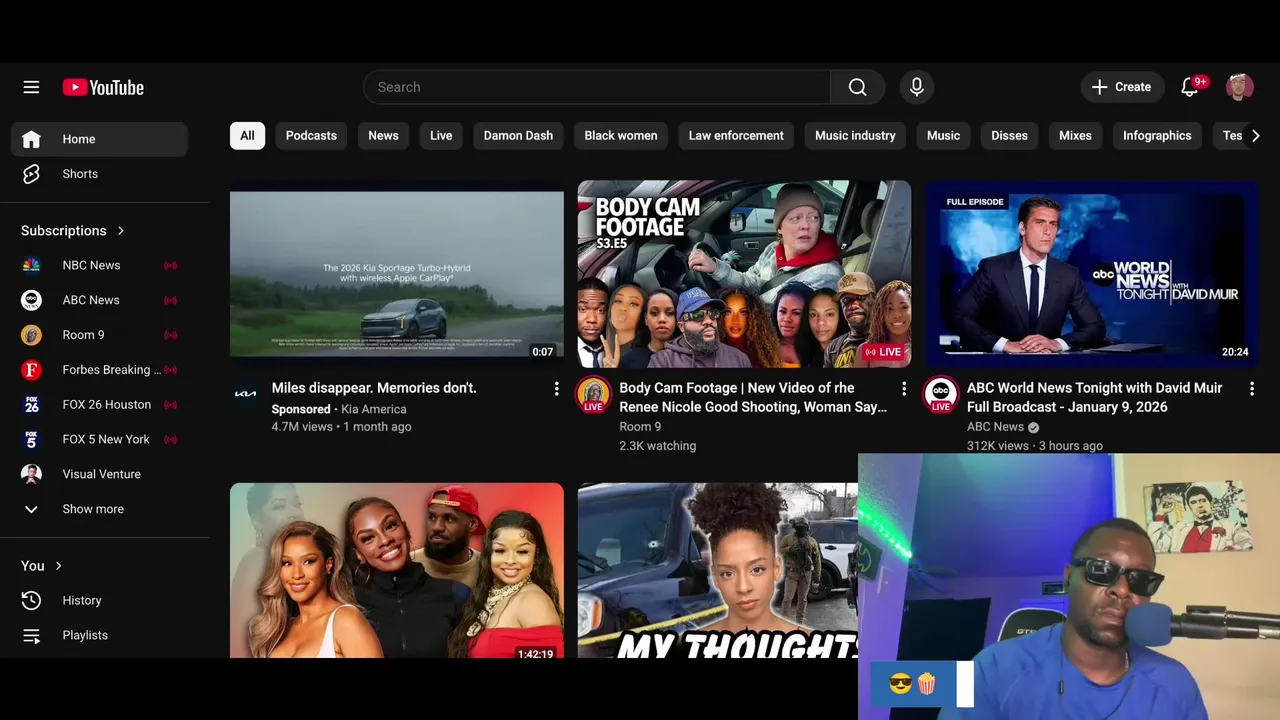Open Visual Venture subscription
The height and width of the screenshot is (720, 1280).
tap(99, 474)
